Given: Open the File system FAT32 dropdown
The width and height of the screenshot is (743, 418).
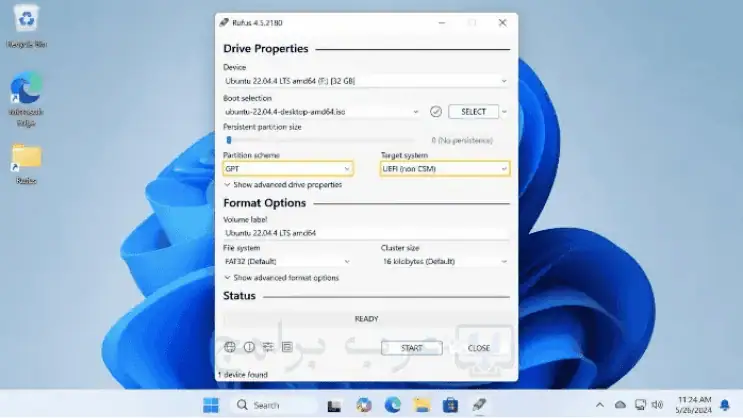Looking at the screenshot, I should (x=288, y=261).
